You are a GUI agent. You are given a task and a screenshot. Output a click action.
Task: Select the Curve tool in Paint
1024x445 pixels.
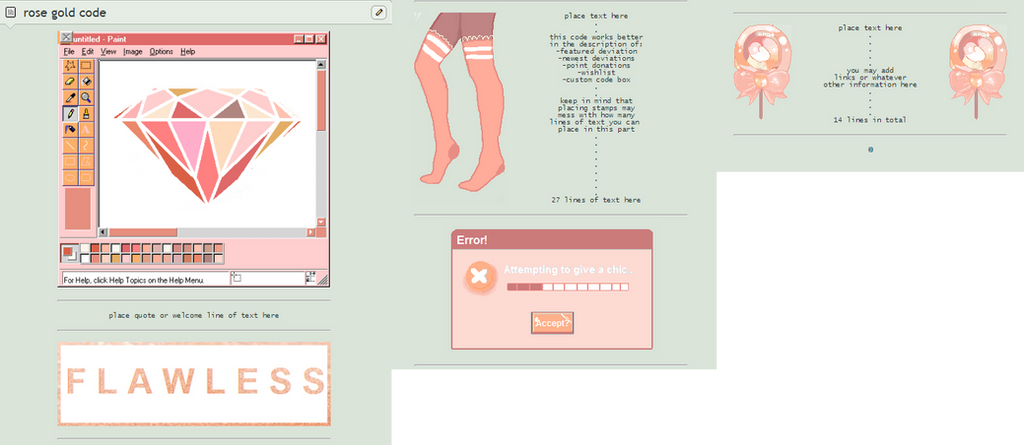coord(86,145)
